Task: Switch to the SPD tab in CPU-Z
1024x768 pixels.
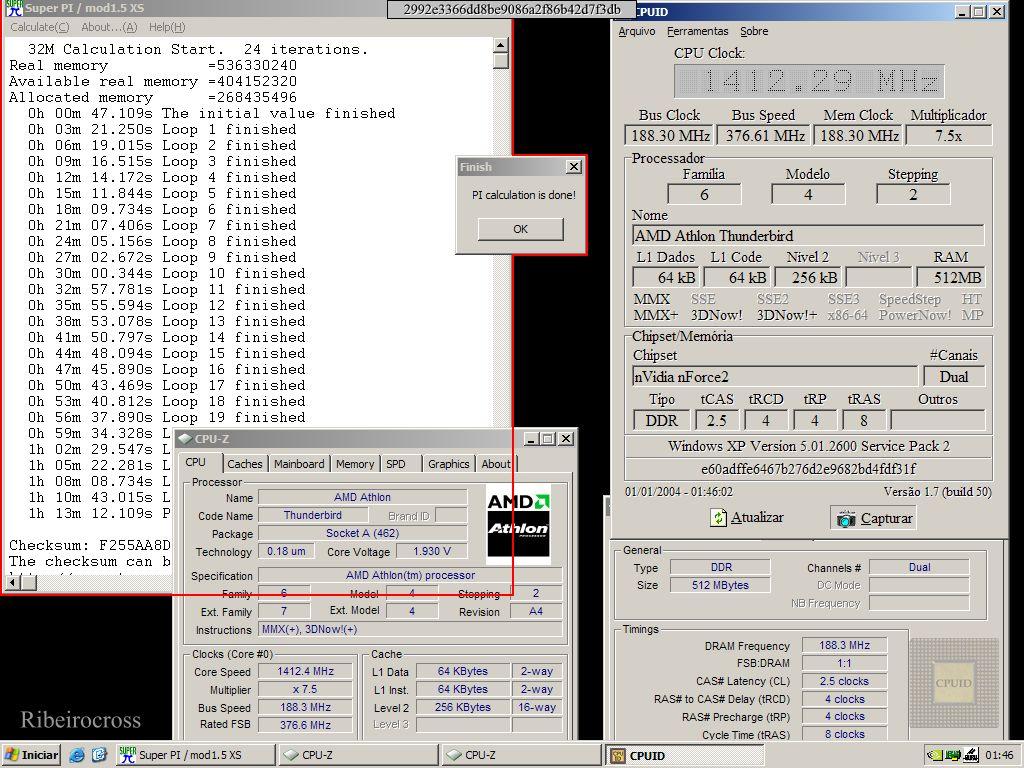Action: point(396,464)
